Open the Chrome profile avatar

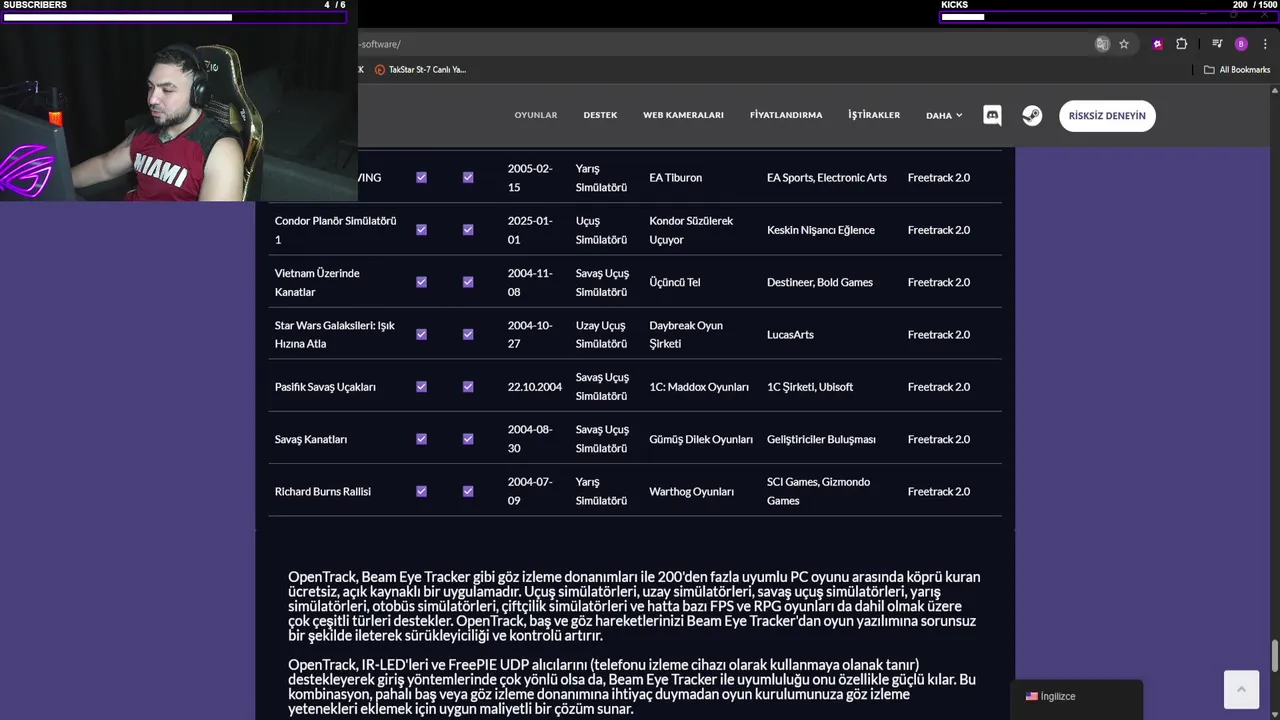tap(1241, 44)
